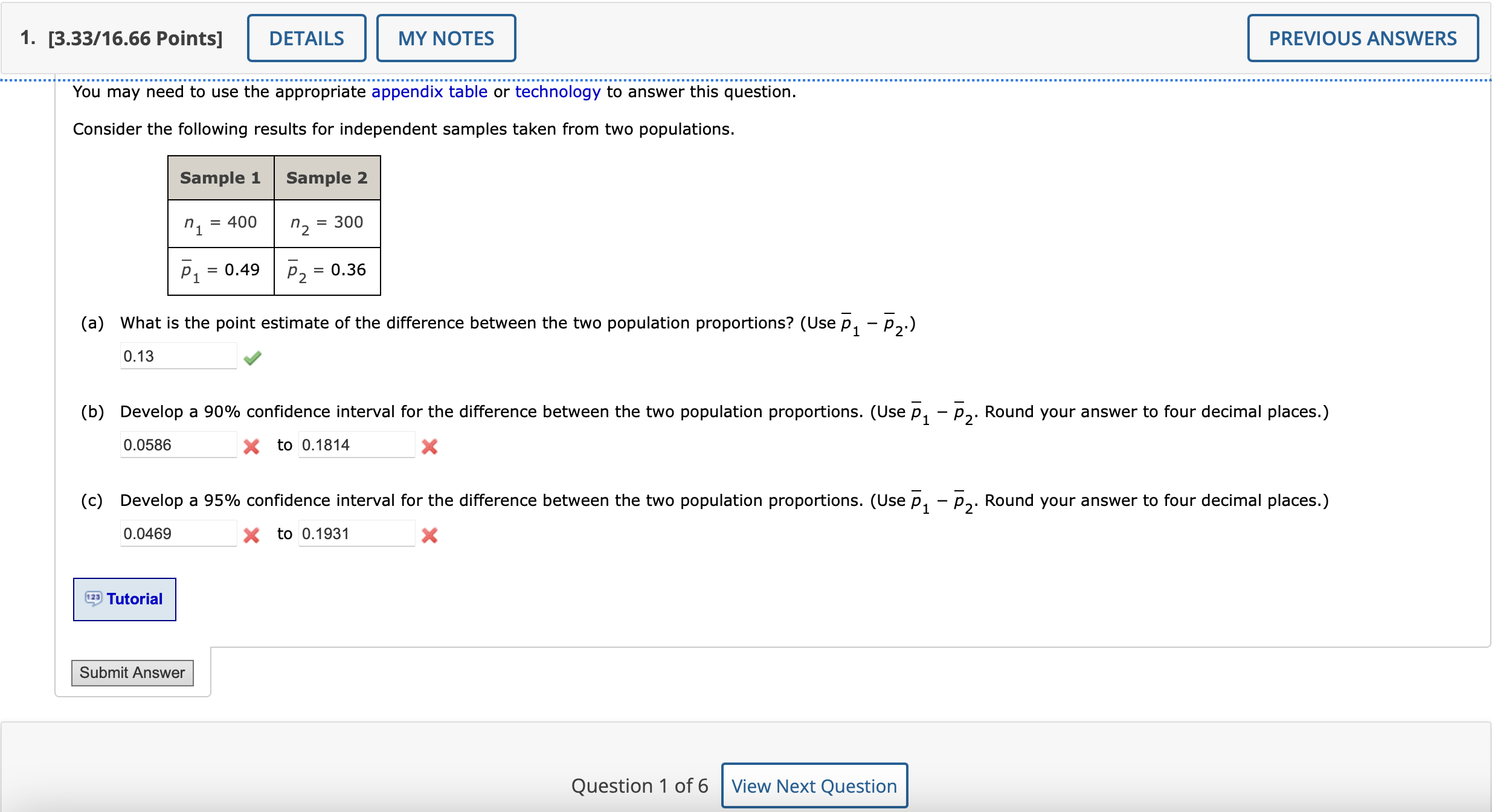Click the red X beside 0.0469
The image size is (1492, 812).
tap(251, 535)
